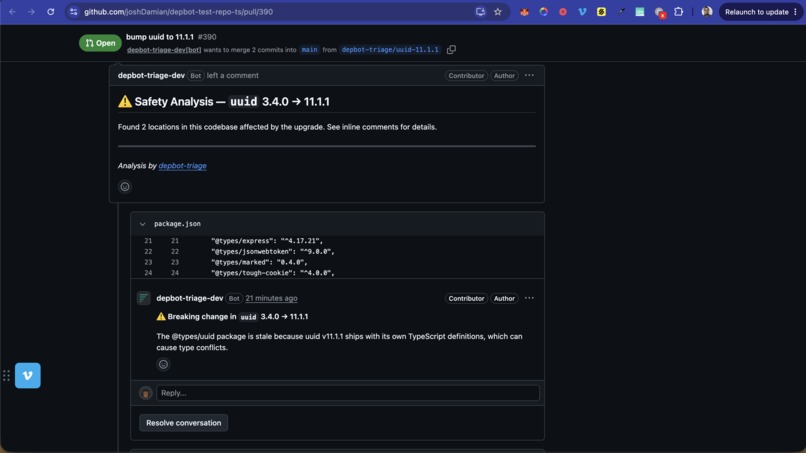This screenshot has width=806, height=453.
Task: Click the Author badge on the Safety Analysis comment
Action: tap(504, 76)
